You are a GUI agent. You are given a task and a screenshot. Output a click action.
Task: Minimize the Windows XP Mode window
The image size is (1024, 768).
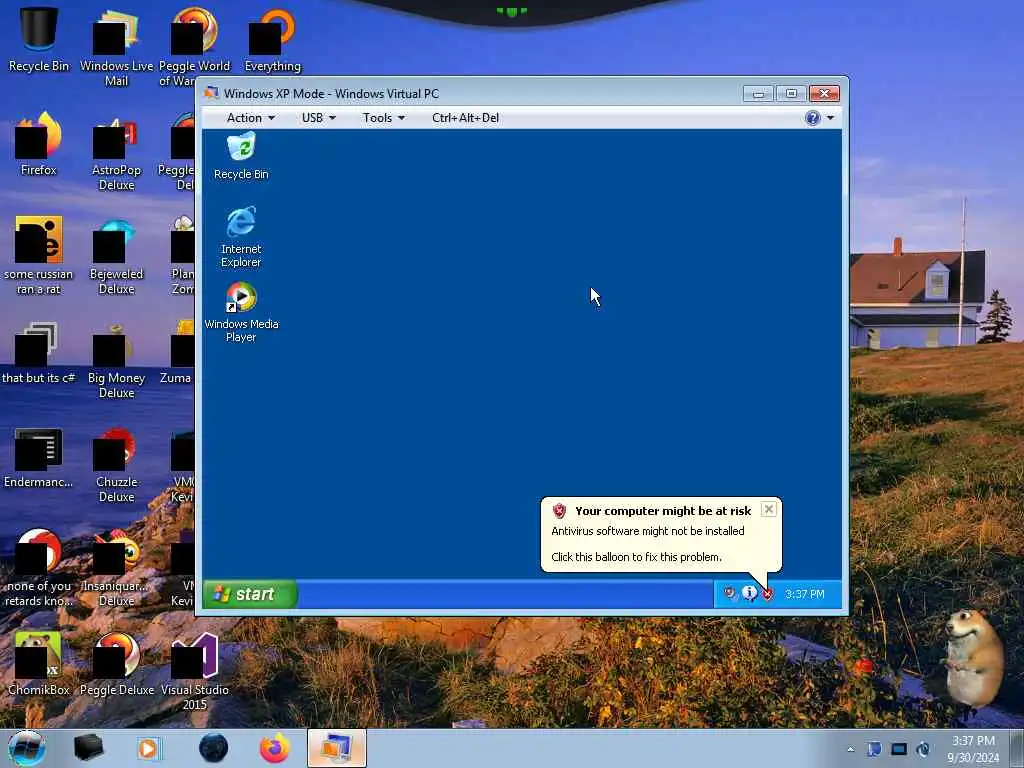(x=758, y=94)
